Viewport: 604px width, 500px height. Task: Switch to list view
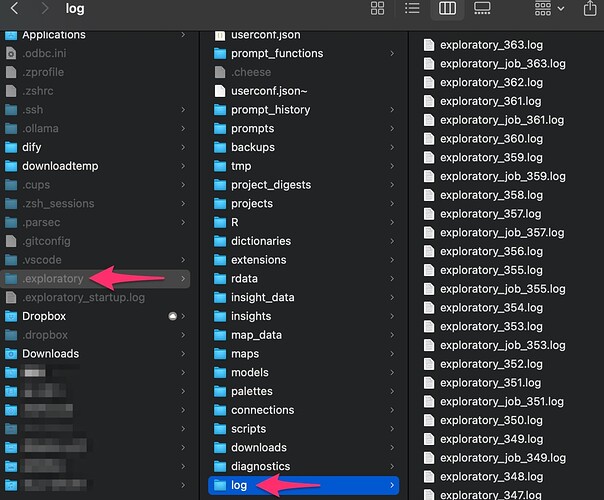pyautogui.click(x=412, y=9)
